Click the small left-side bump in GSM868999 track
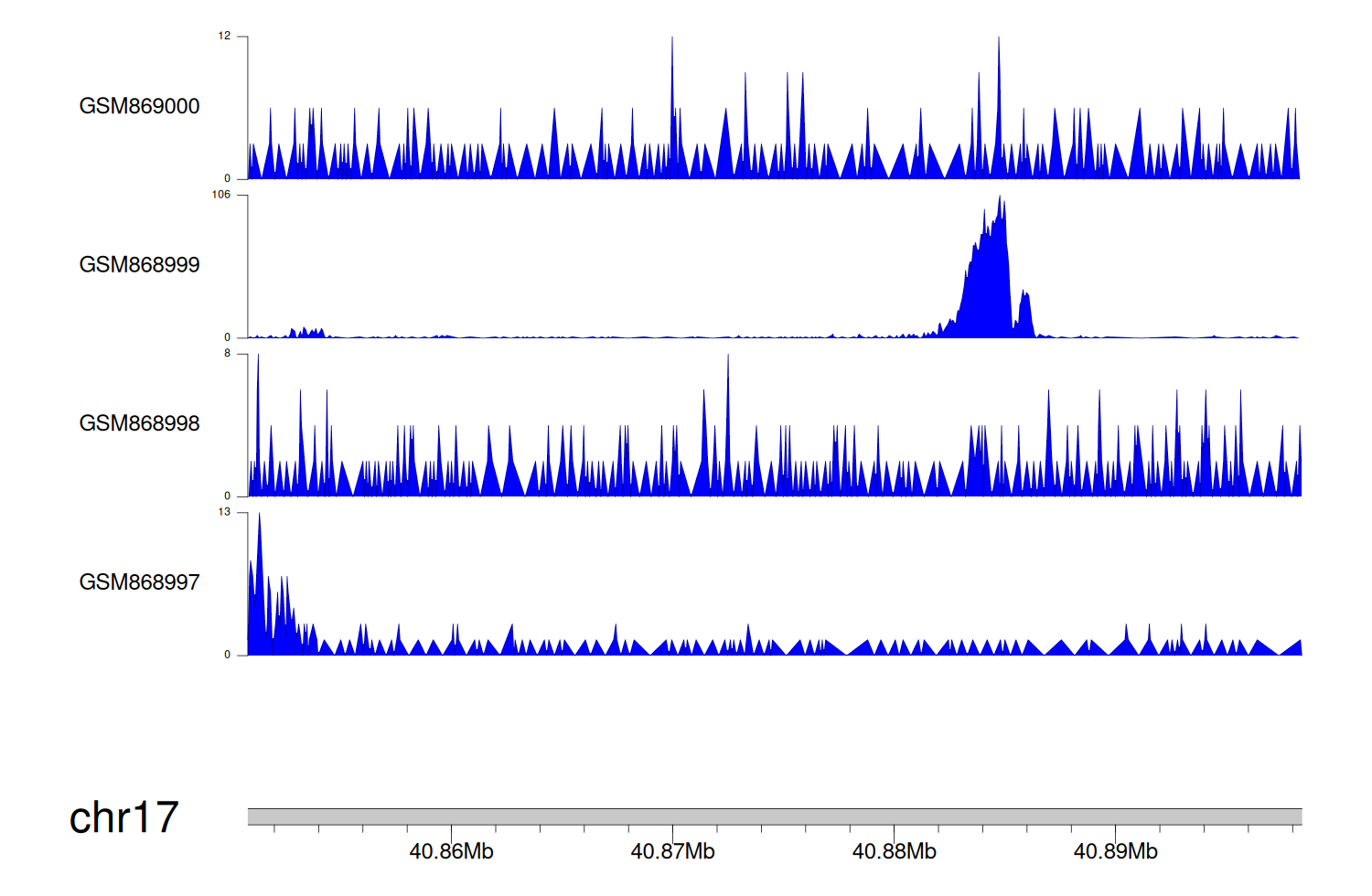This screenshot has width=1372, height=896. [306, 333]
